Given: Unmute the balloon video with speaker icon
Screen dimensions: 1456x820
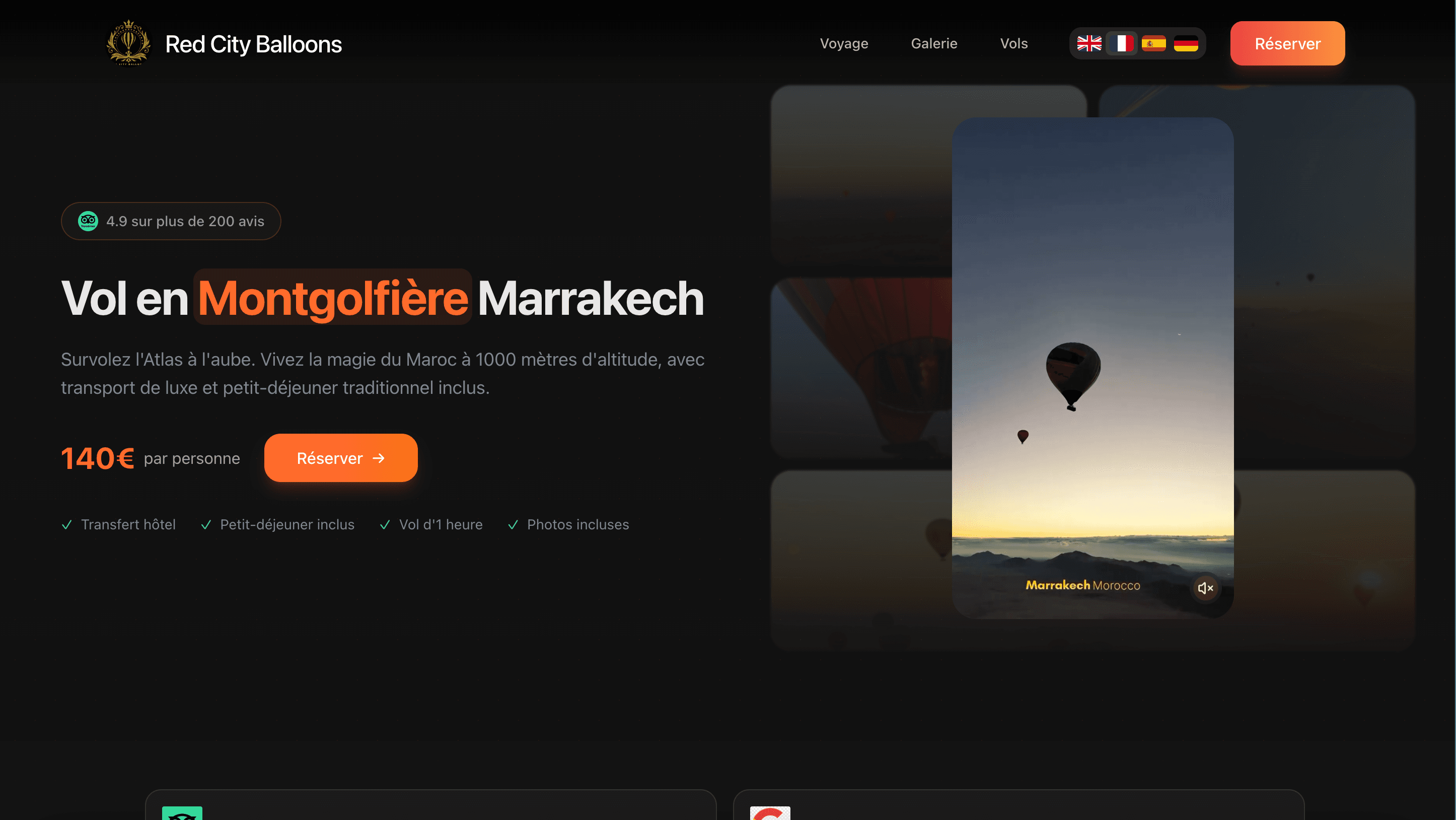Looking at the screenshot, I should pos(1206,588).
